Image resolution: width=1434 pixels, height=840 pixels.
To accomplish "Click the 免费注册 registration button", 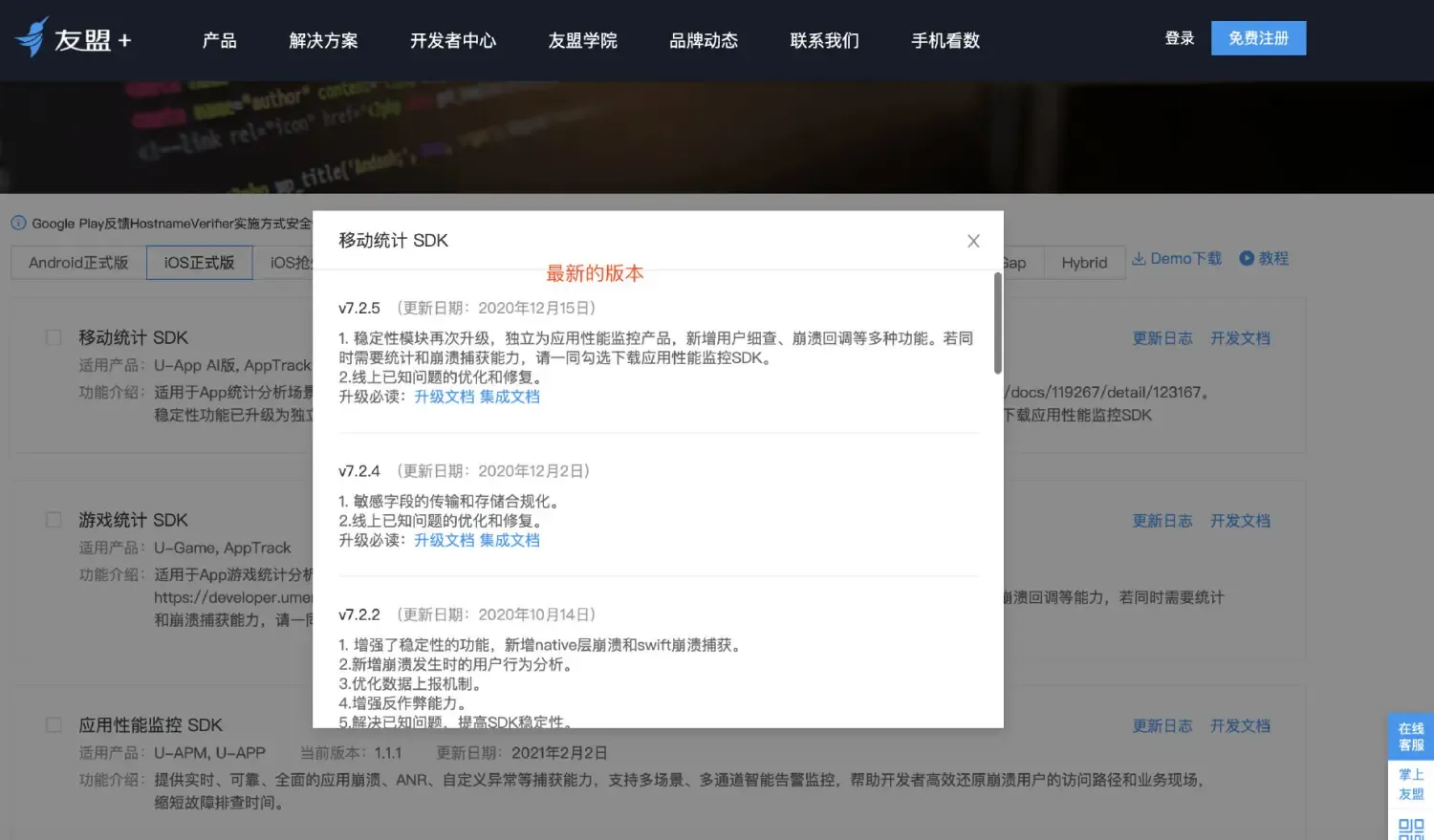I will 1258,38.
